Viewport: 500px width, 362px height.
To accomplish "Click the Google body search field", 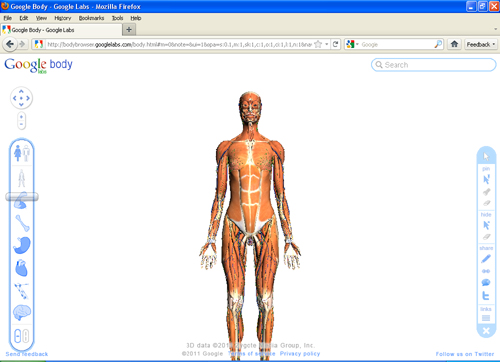I will pos(434,65).
